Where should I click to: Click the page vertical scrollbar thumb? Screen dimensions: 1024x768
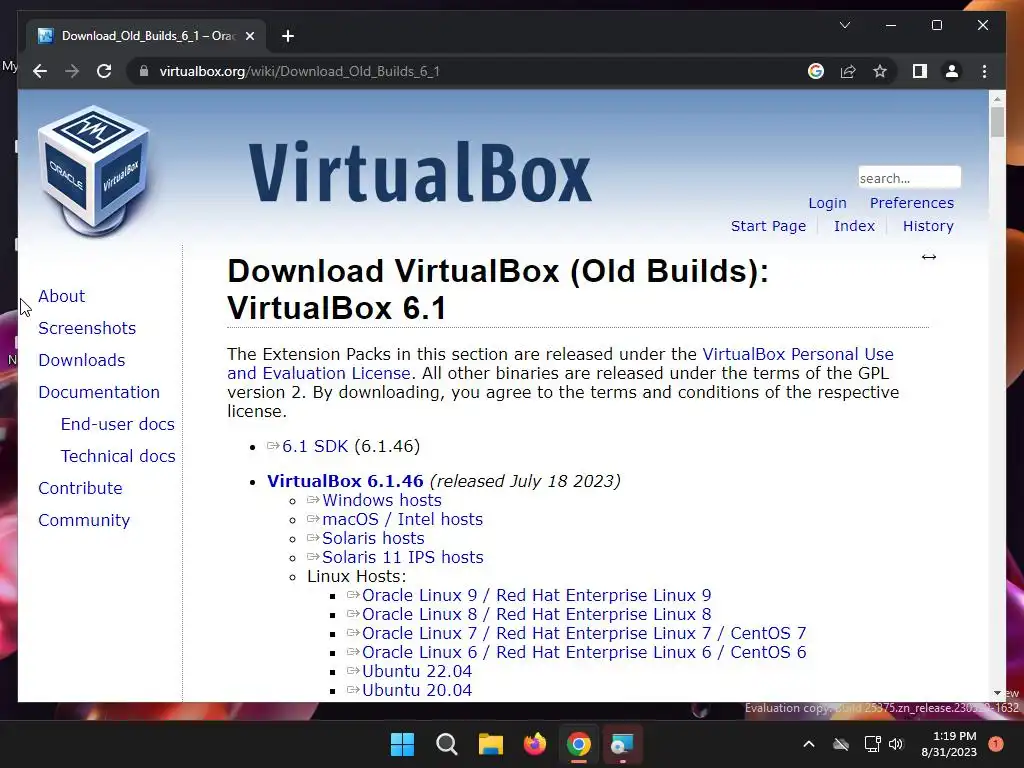pos(997,122)
